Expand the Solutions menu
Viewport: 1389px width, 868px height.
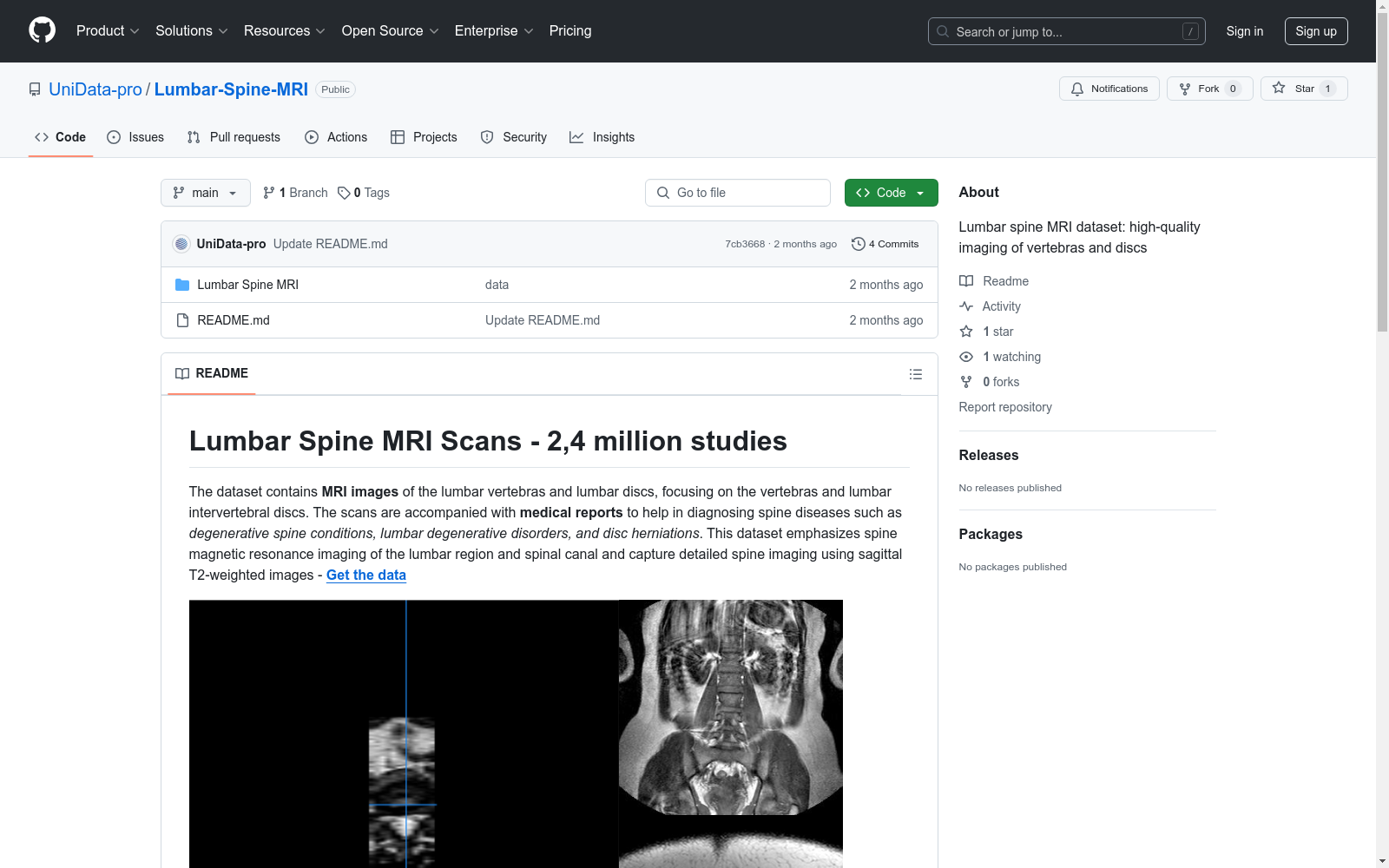point(192,30)
